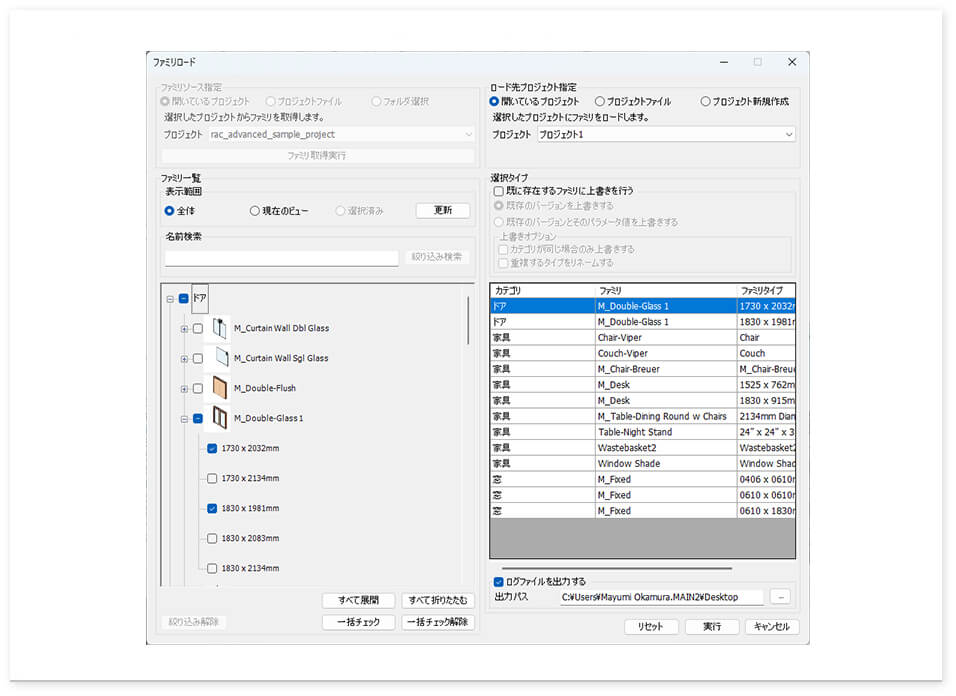Image resolution: width=956 pixels, height=696 pixels.
Task: Click the M_Curtain Wall Sgl Glass family icon
Action: point(218,358)
